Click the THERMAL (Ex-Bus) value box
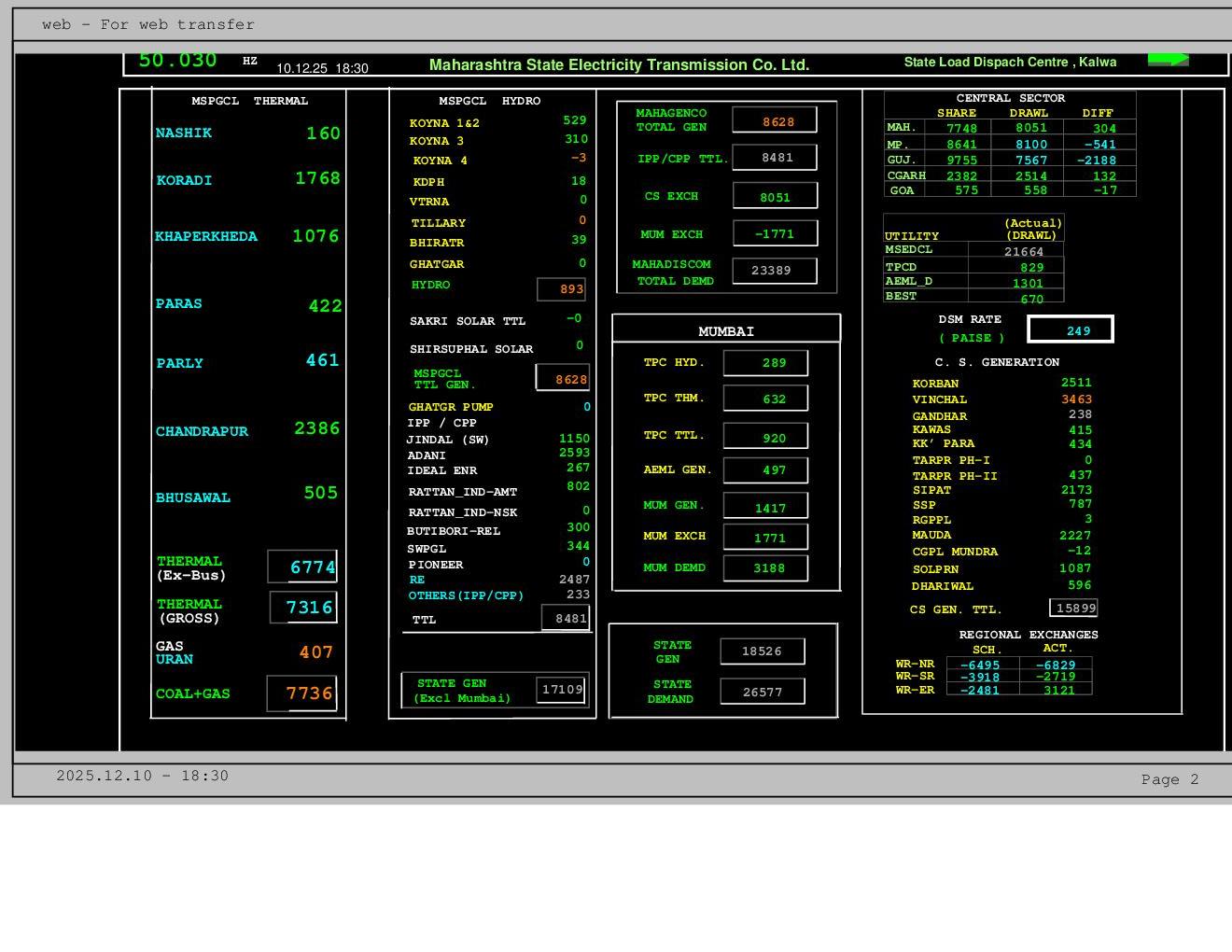The height and width of the screenshot is (952, 1232). click(x=302, y=567)
